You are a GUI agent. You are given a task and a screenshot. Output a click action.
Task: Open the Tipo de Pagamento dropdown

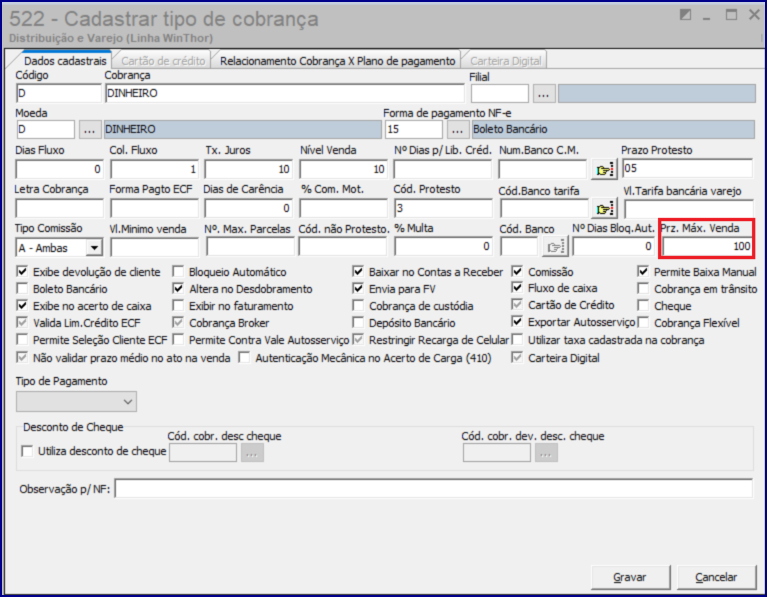[76, 402]
